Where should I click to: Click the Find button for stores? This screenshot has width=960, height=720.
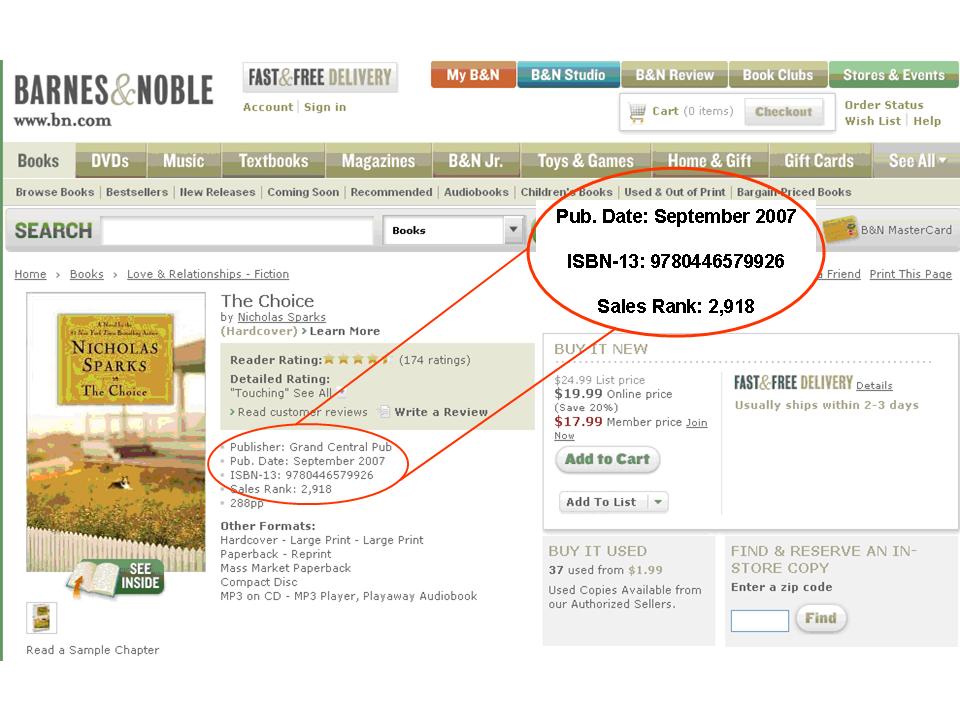(821, 618)
